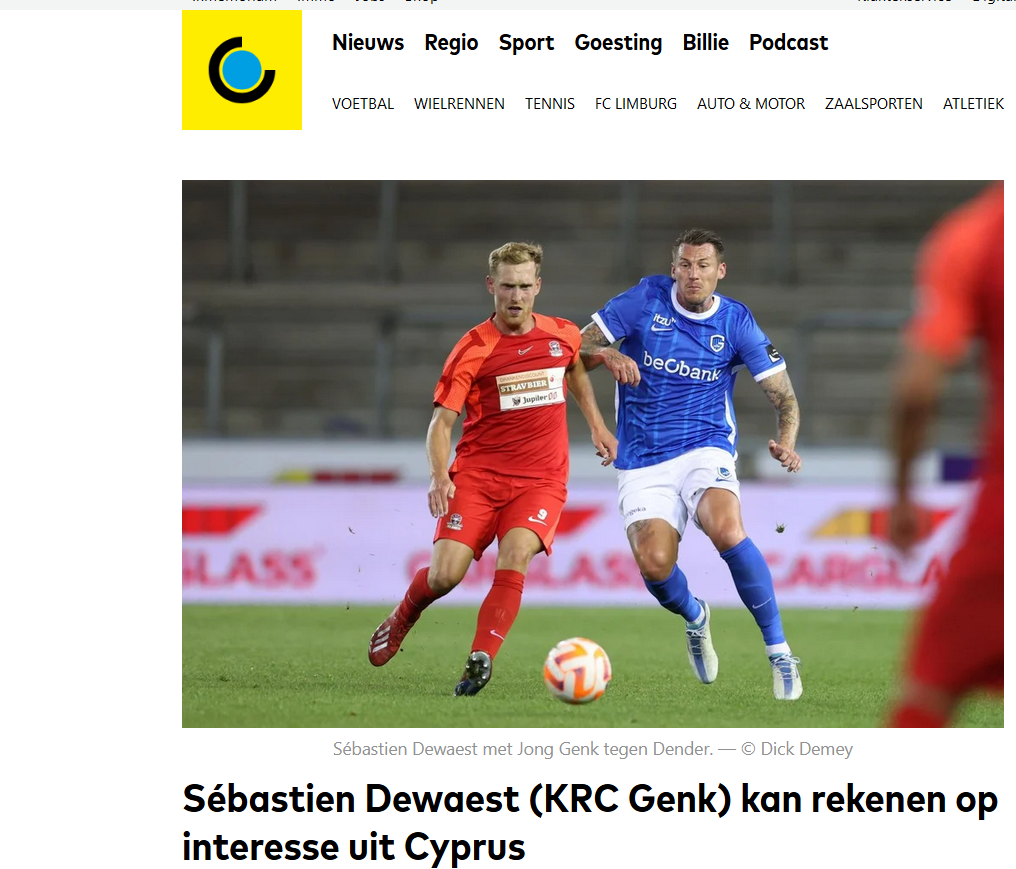This screenshot has width=1016, height=869.
Task: Switch to the VOETBAL subcategory
Action: click(363, 104)
